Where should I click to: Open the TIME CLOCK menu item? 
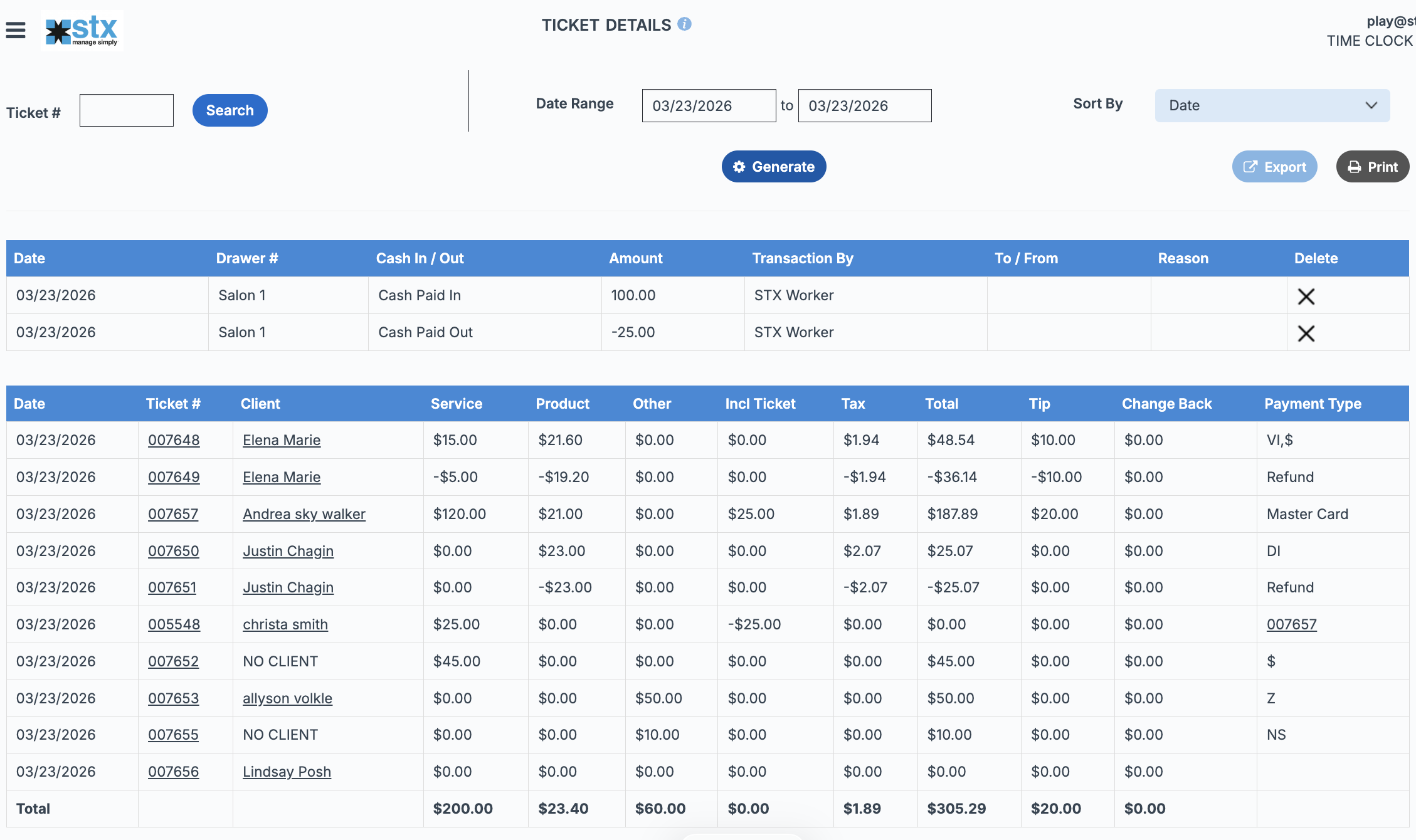point(1369,41)
